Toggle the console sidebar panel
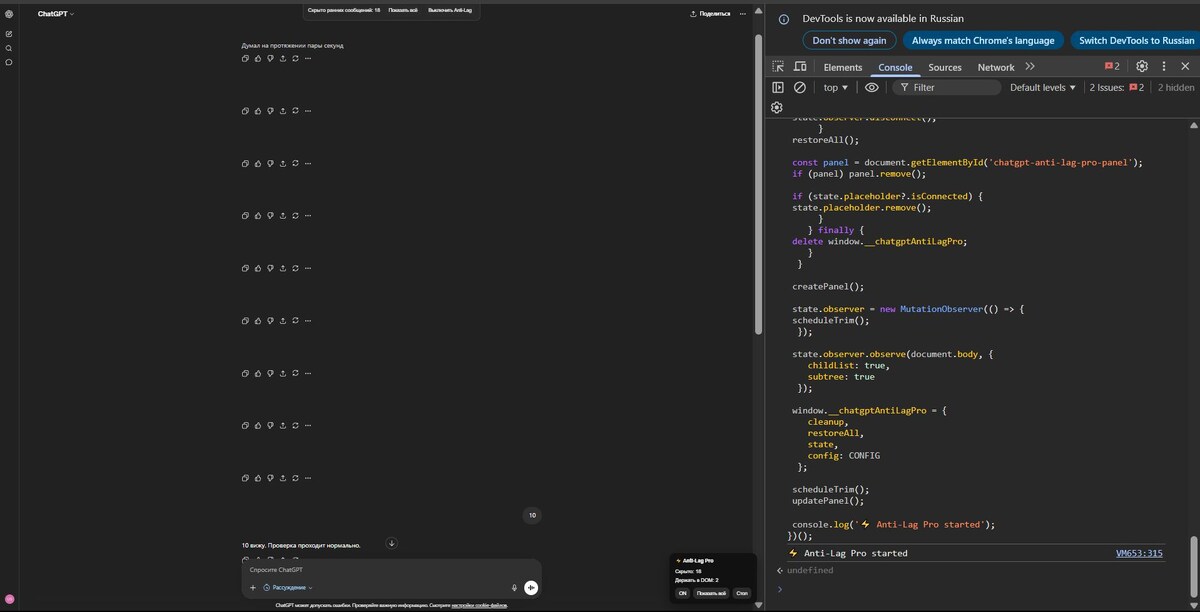Image resolution: width=1200 pixels, height=612 pixels. tap(778, 87)
